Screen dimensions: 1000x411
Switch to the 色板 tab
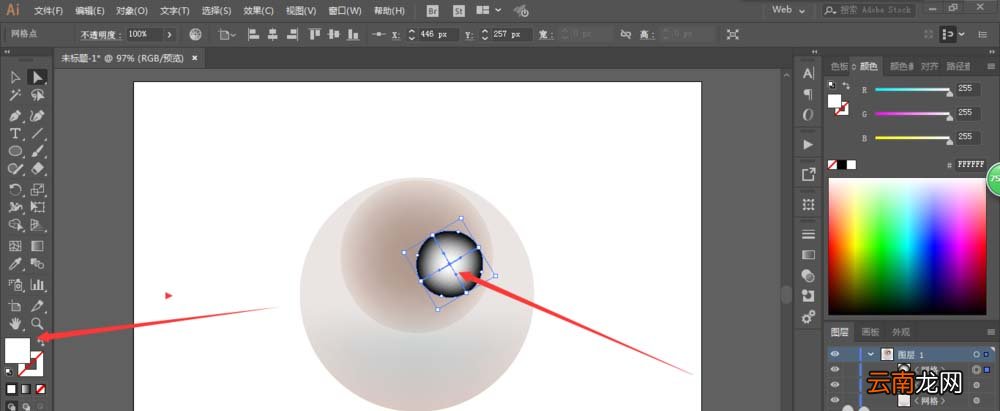(x=839, y=66)
